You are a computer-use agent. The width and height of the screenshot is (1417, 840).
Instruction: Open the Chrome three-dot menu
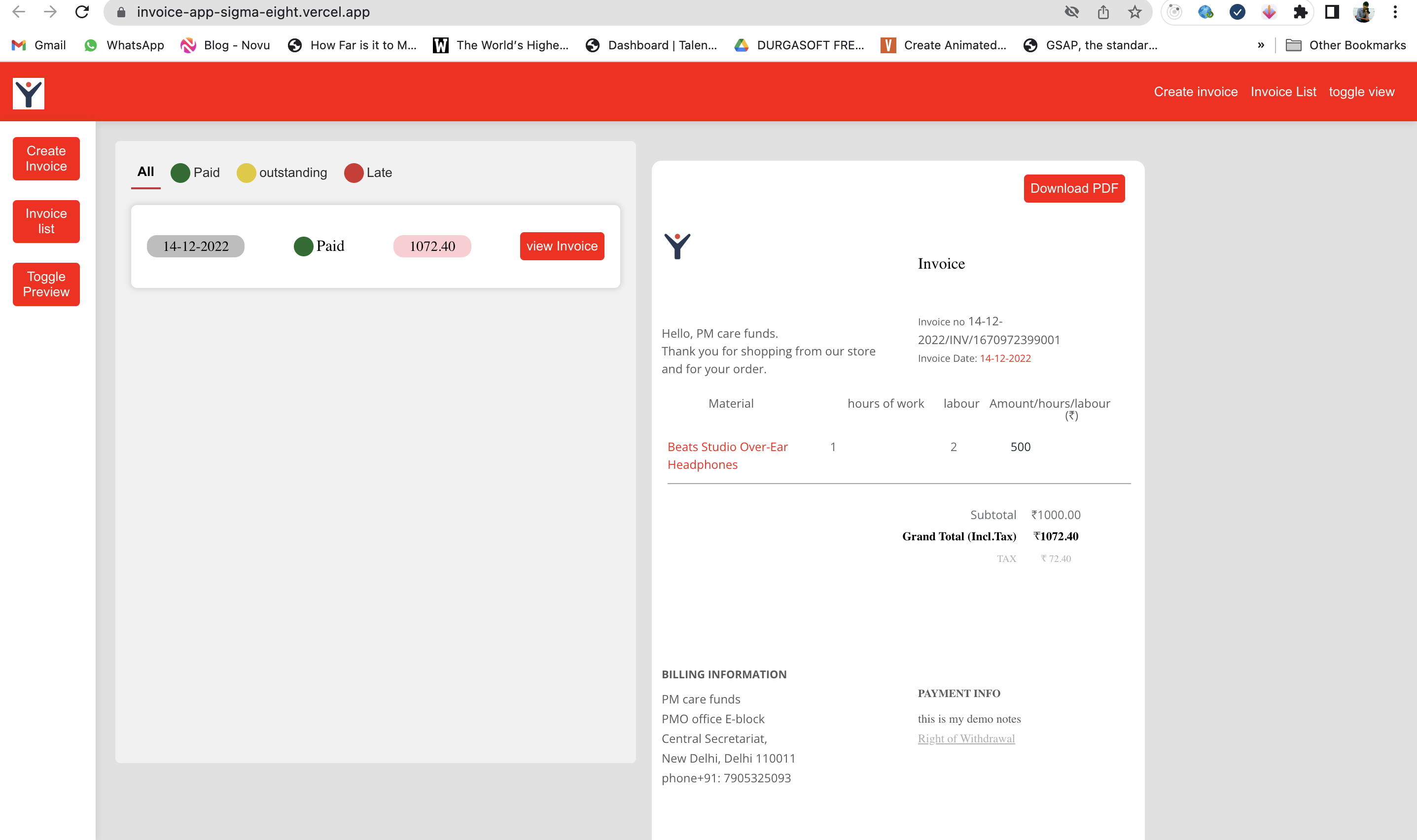(x=1395, y=11)
